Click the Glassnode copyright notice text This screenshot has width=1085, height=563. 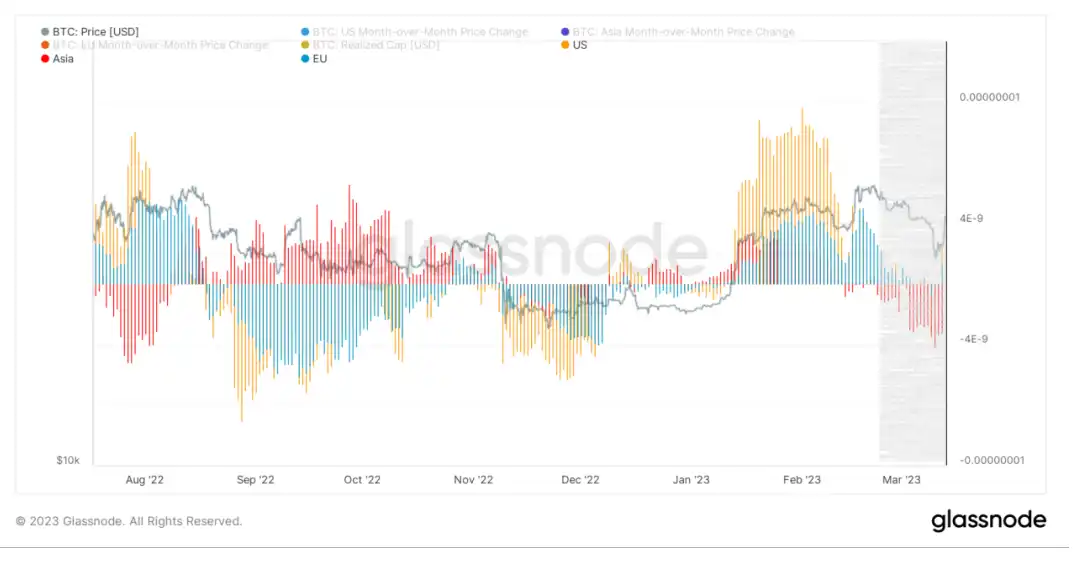129,521
